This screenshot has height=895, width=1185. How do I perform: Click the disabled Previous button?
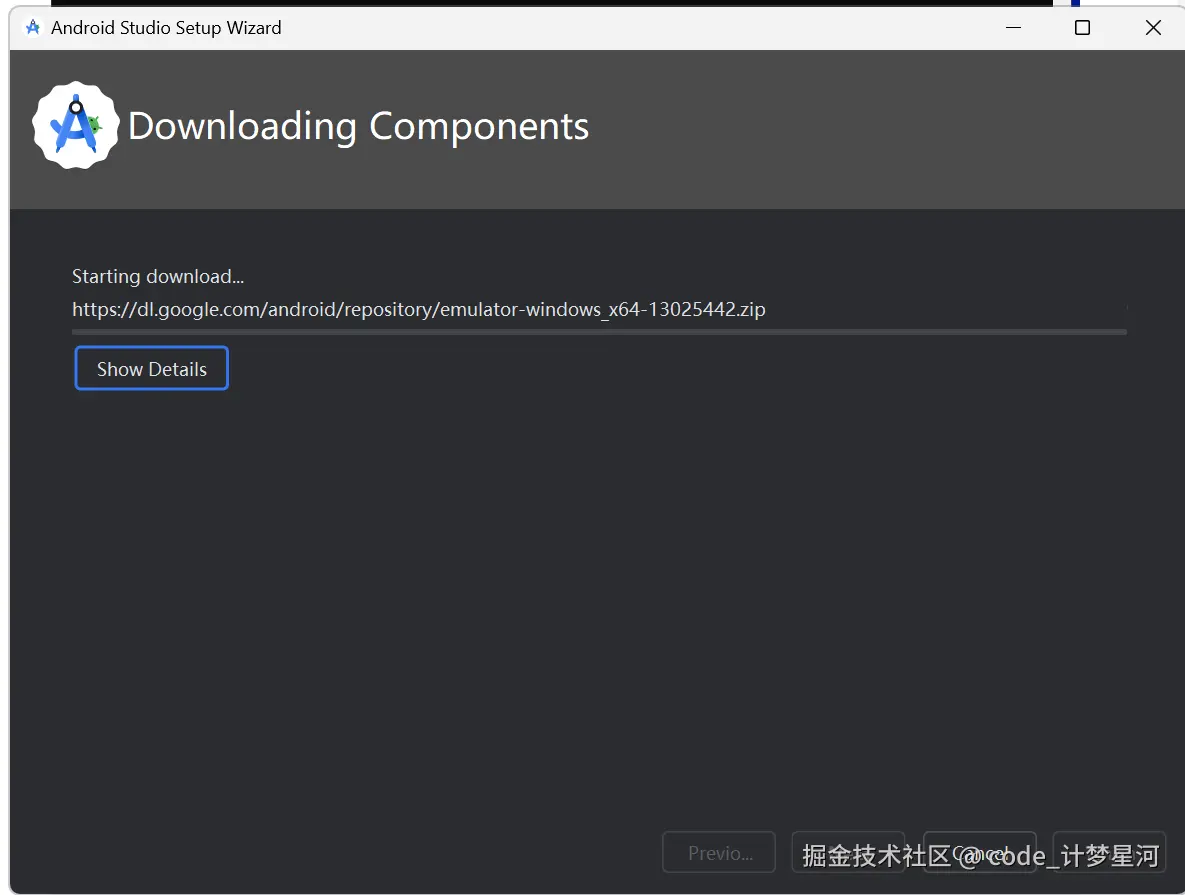click(x=719, y=853)
